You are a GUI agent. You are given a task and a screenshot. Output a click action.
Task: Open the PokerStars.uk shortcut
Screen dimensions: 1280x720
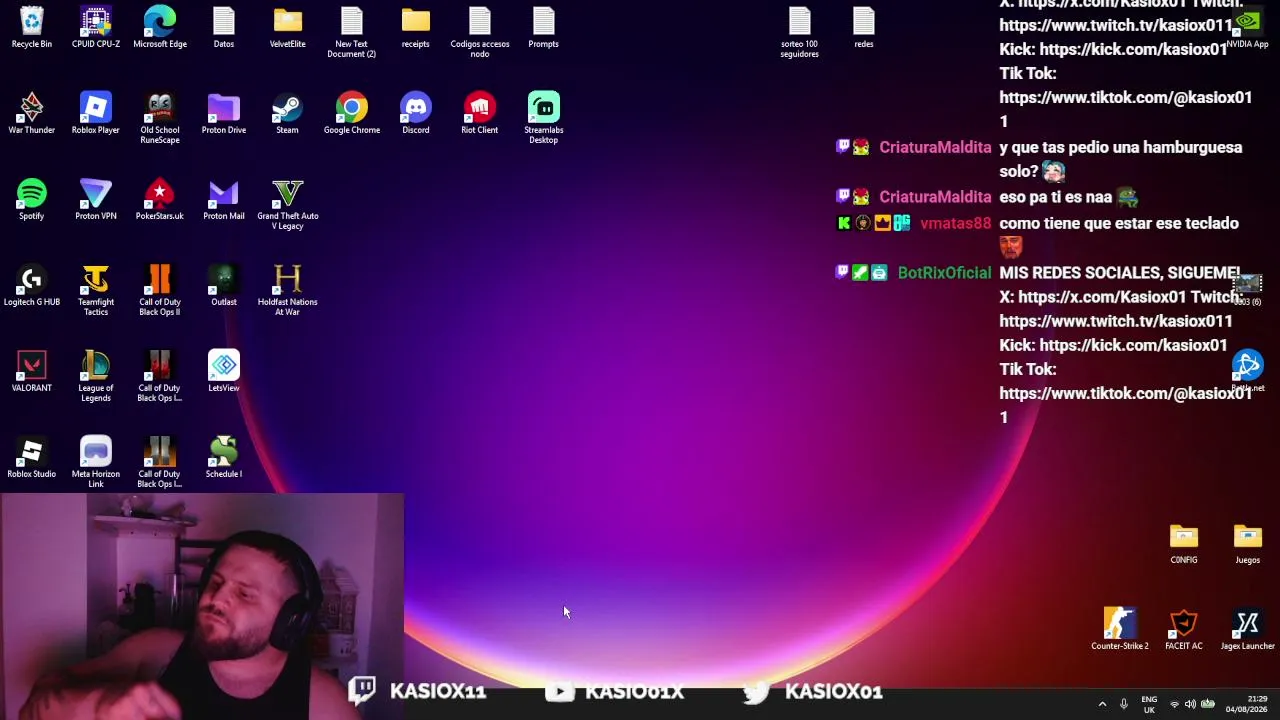(x=160, y=199)
